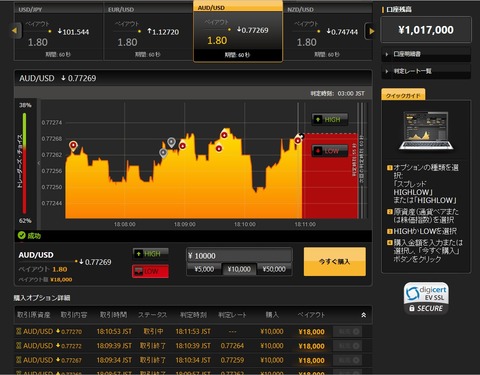Click the upper gray pin marker on chart
Screen dimensions: 480x375
[171, 143]
